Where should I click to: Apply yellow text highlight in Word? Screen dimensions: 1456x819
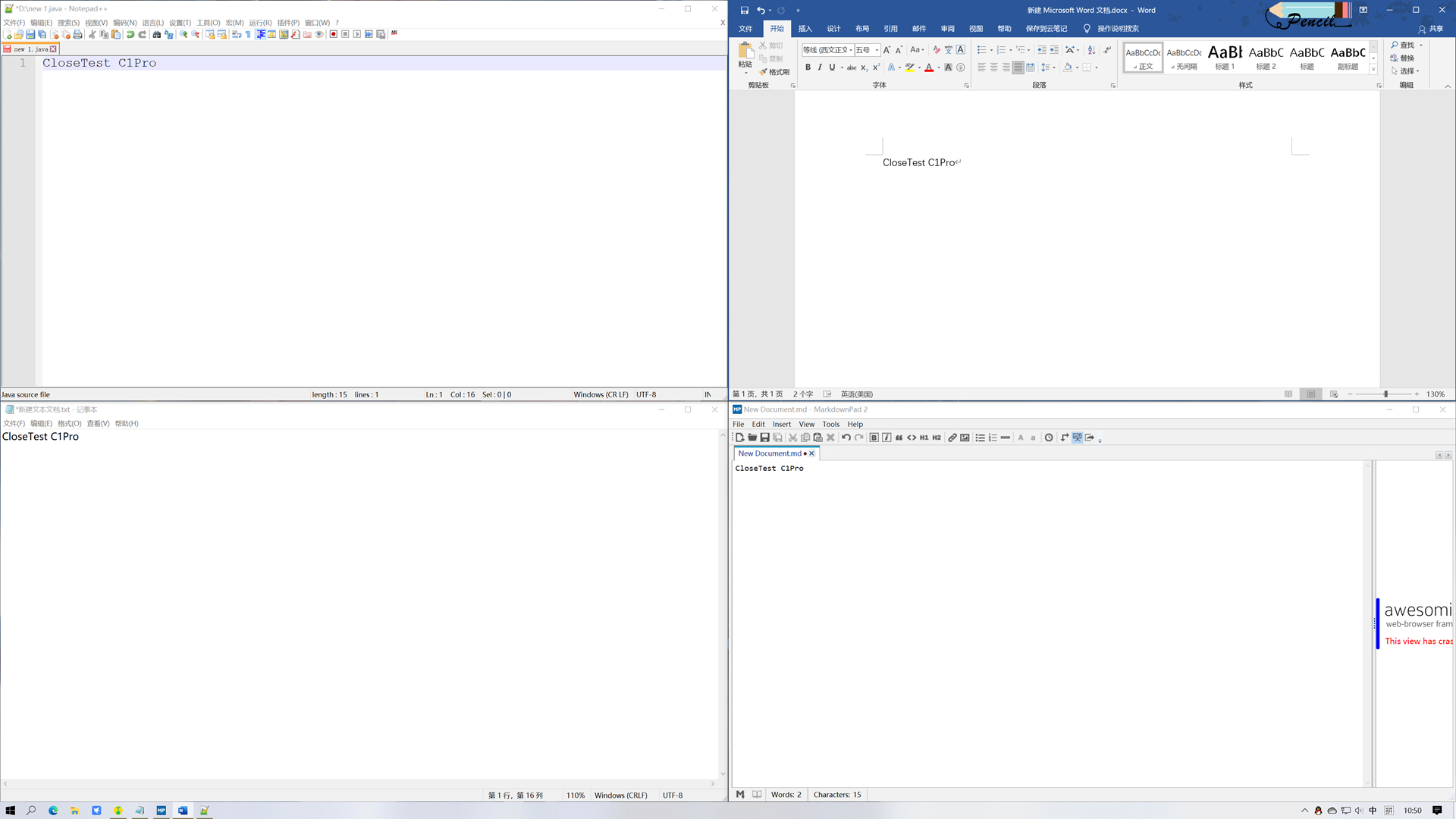point(909,67)
